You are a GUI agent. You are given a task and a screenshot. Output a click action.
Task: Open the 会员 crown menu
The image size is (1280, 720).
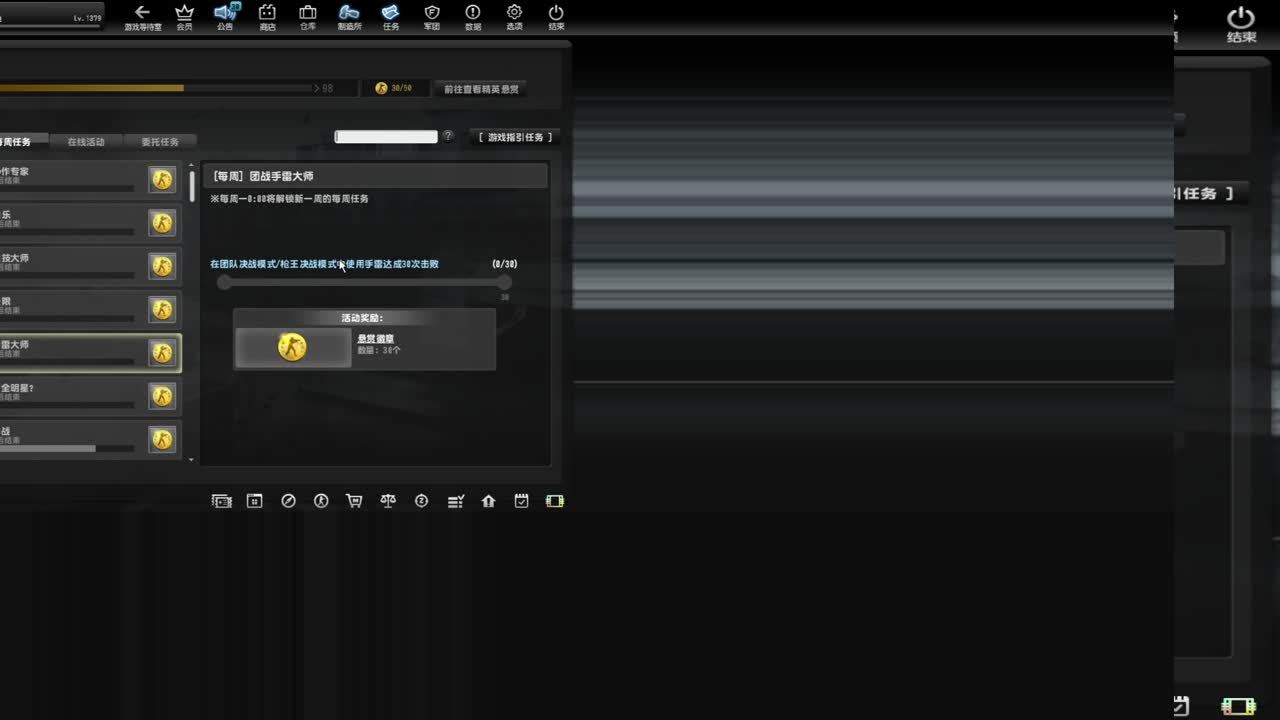[x=184, y=17]
